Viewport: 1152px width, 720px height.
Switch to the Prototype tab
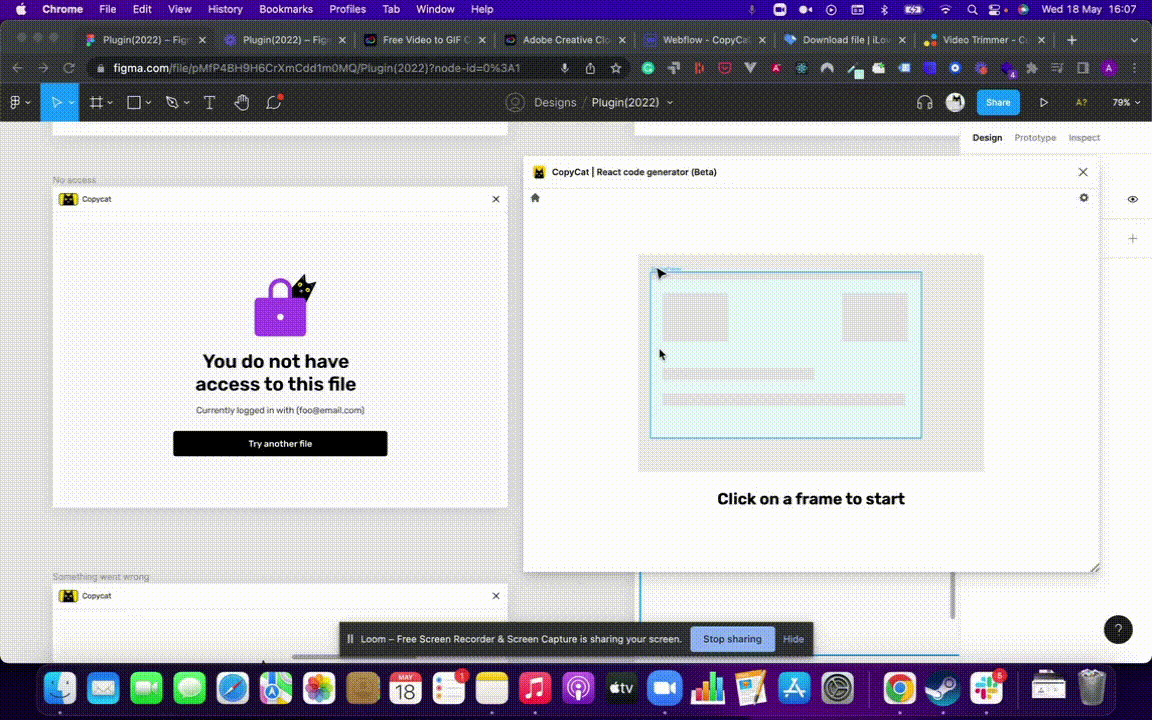pyautogui.click(x=1034, y=138)
